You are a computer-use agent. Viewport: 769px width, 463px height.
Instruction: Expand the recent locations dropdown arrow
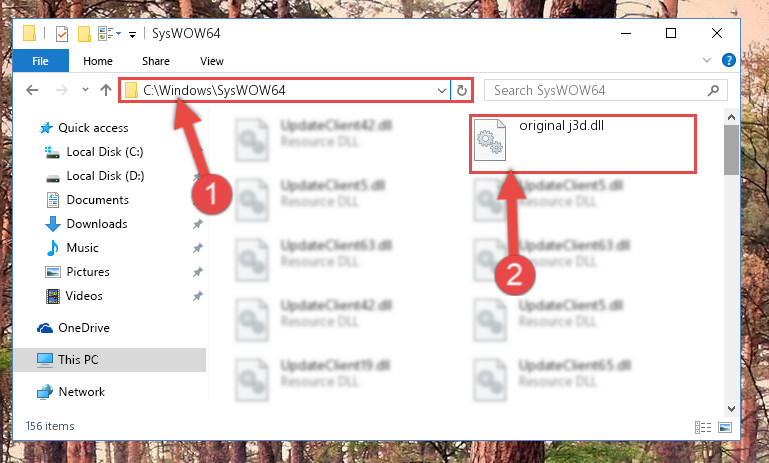click(85, 90)
